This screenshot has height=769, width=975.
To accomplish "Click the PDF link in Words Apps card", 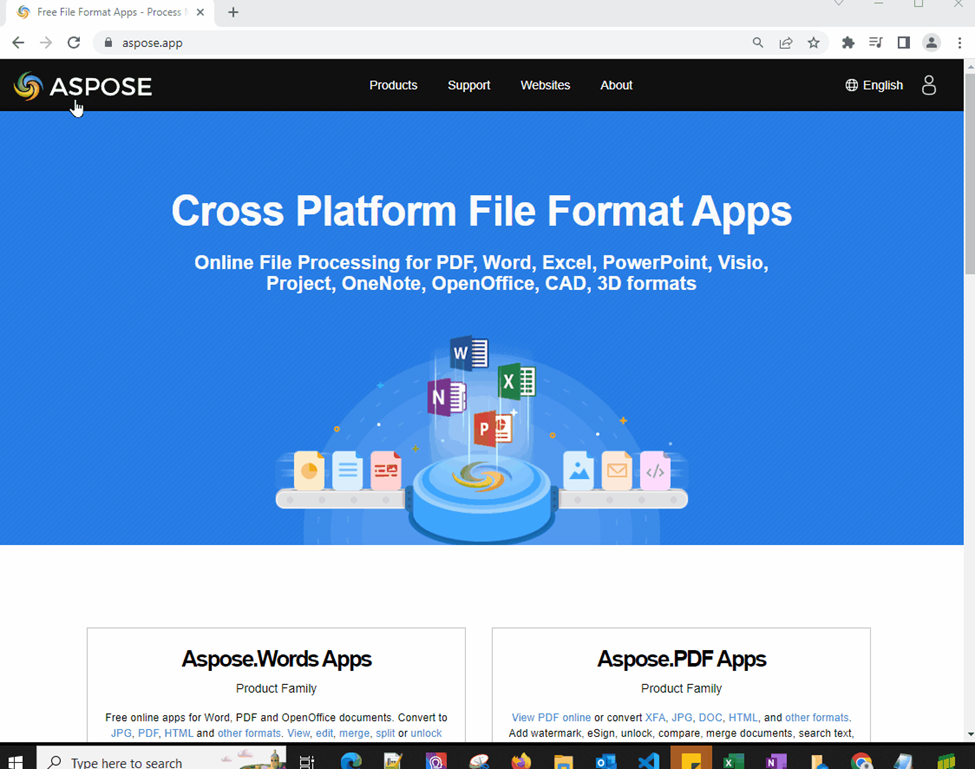I will coord(148,734).
